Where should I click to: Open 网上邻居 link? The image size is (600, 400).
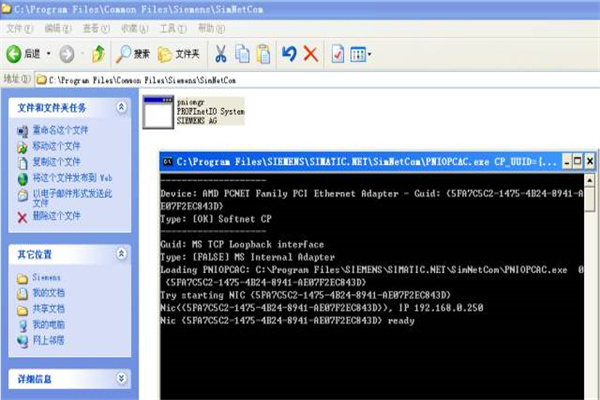click(x=48, y=340)
